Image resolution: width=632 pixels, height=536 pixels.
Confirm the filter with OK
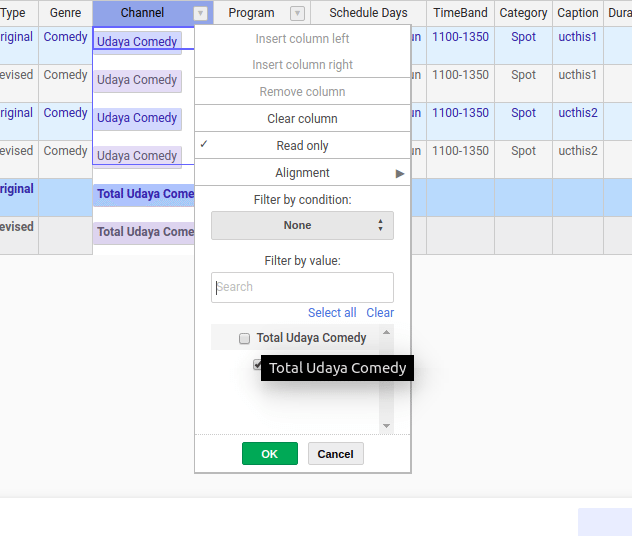pyautogui.click(x=270, y=454)
